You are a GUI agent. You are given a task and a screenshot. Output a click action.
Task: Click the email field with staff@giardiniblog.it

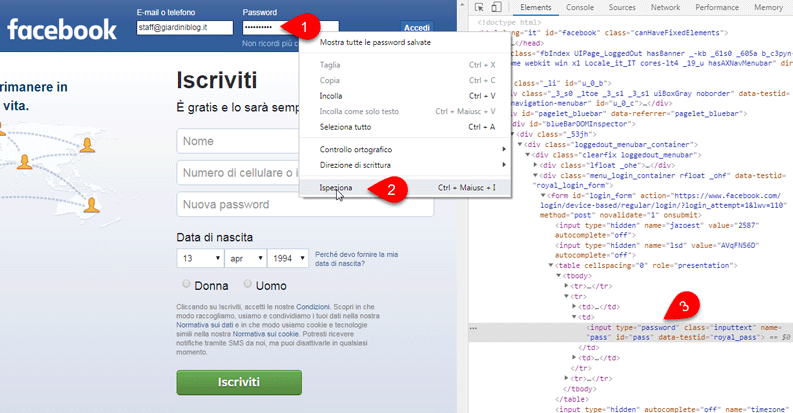pos(185,28)
